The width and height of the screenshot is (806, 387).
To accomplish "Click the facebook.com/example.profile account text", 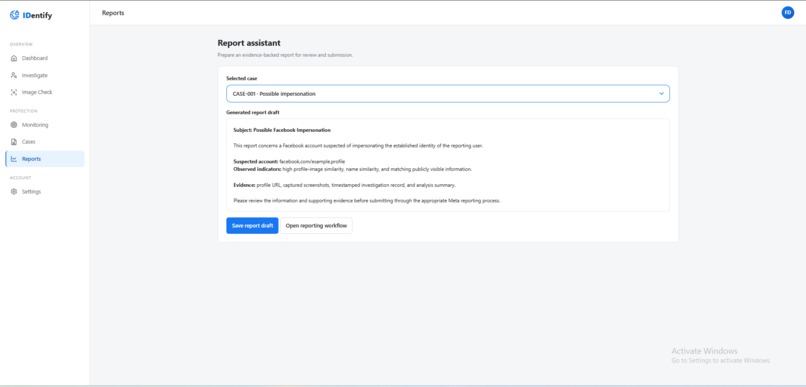I will (x=312, y=161).
